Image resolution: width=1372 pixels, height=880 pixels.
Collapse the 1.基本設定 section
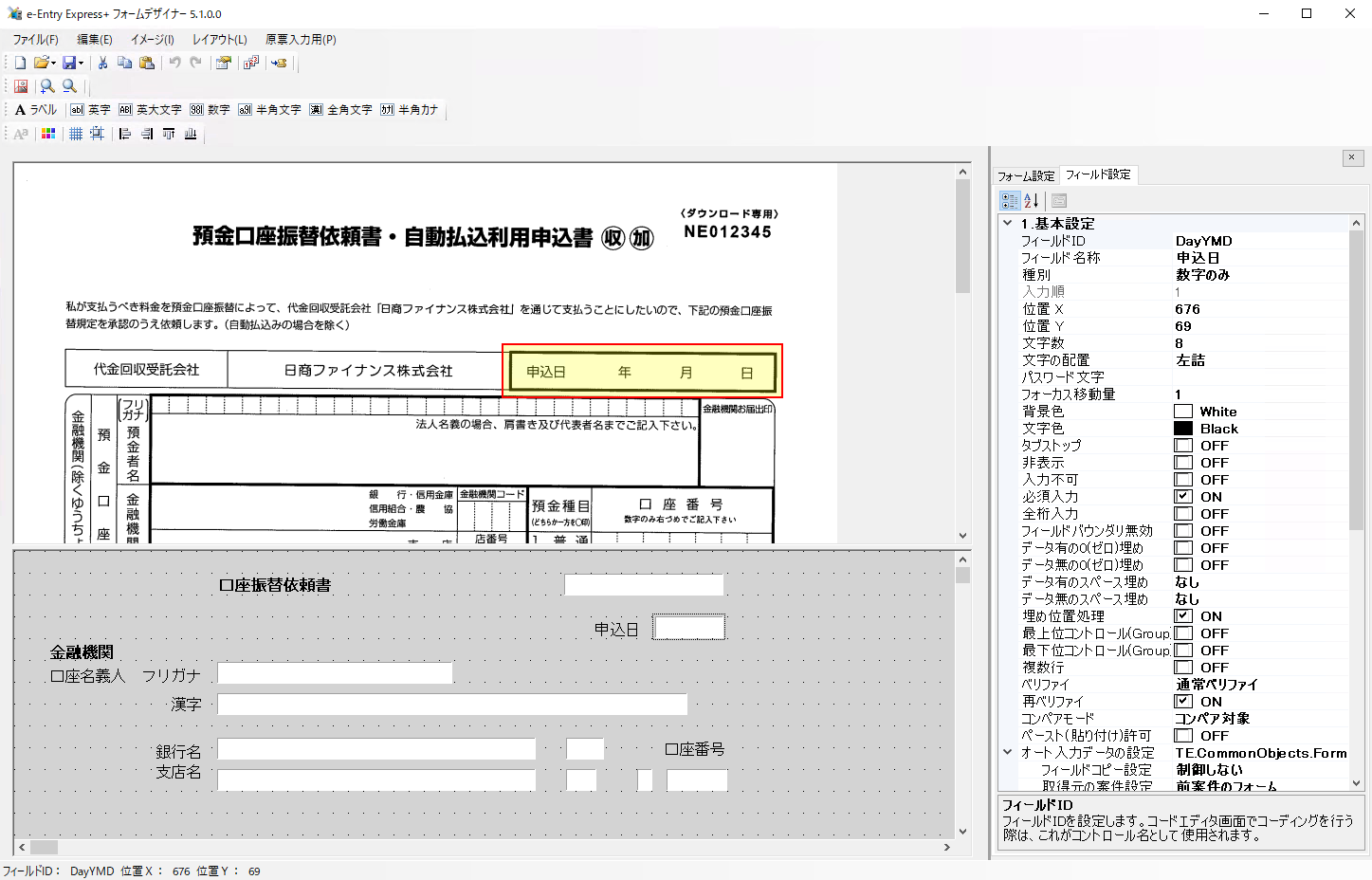[1008, 223]
